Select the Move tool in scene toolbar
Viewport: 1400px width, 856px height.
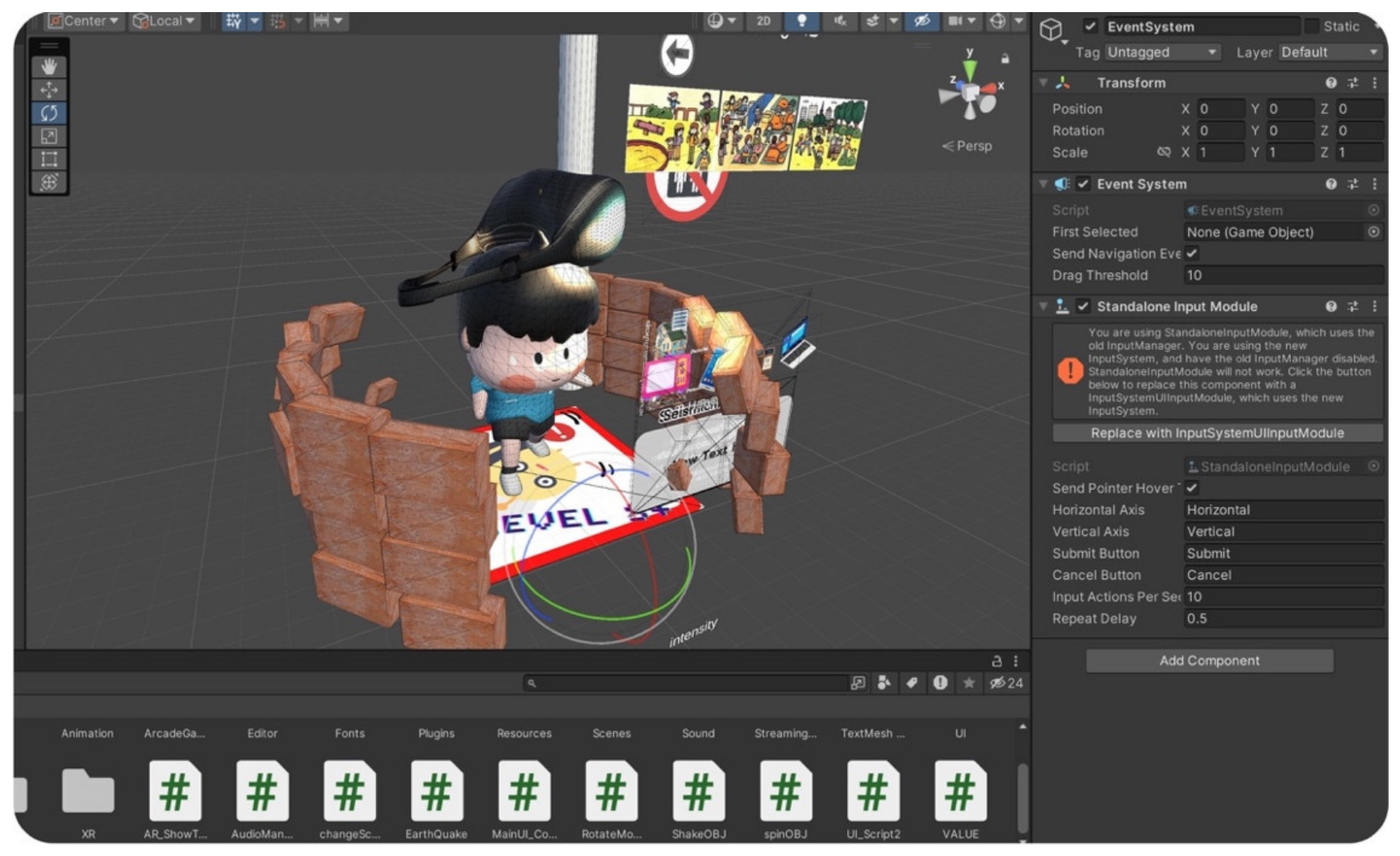[x=49, y=90]
